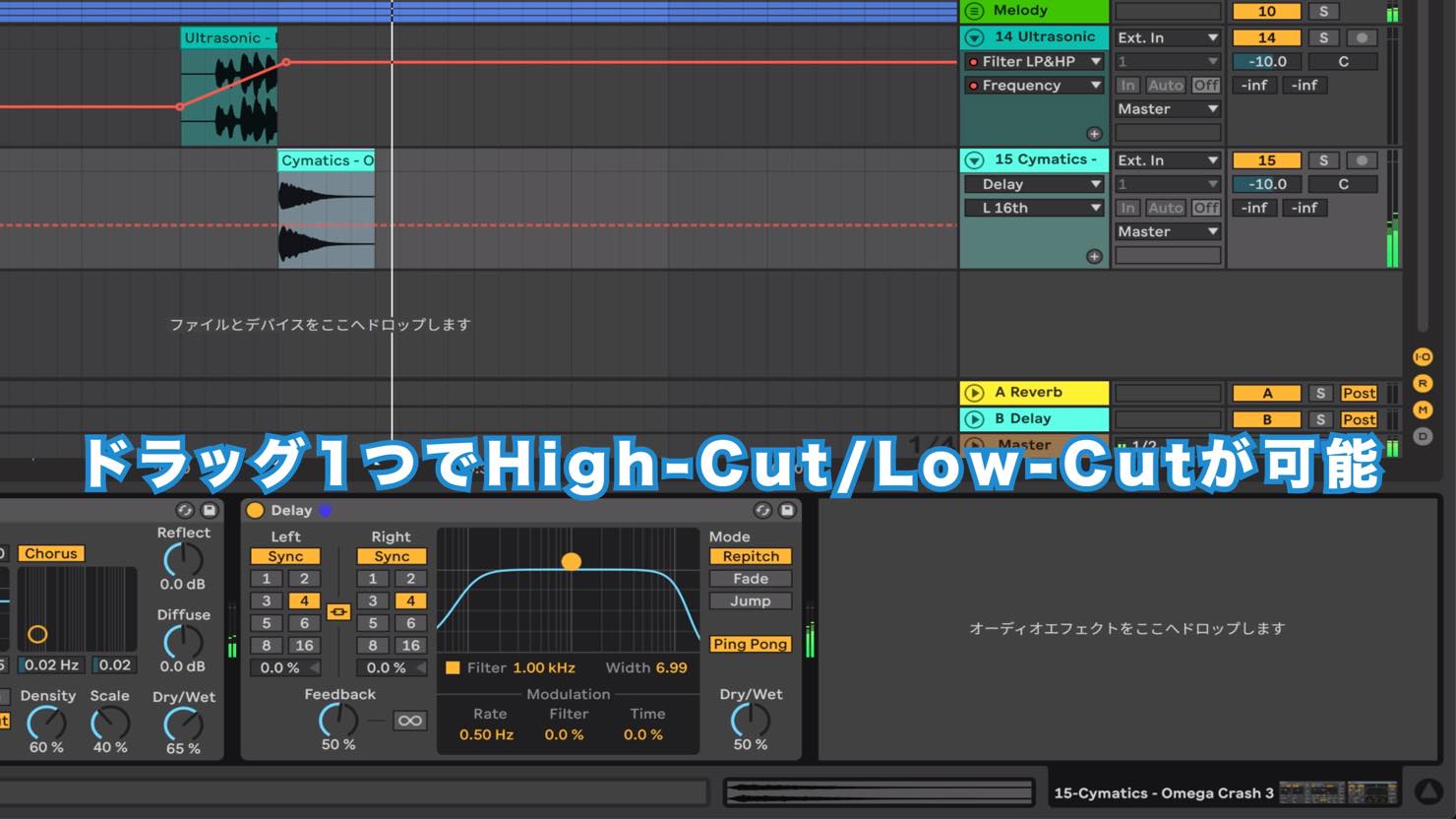Deactivate track 14 with its activator button

click(1267, 37)
